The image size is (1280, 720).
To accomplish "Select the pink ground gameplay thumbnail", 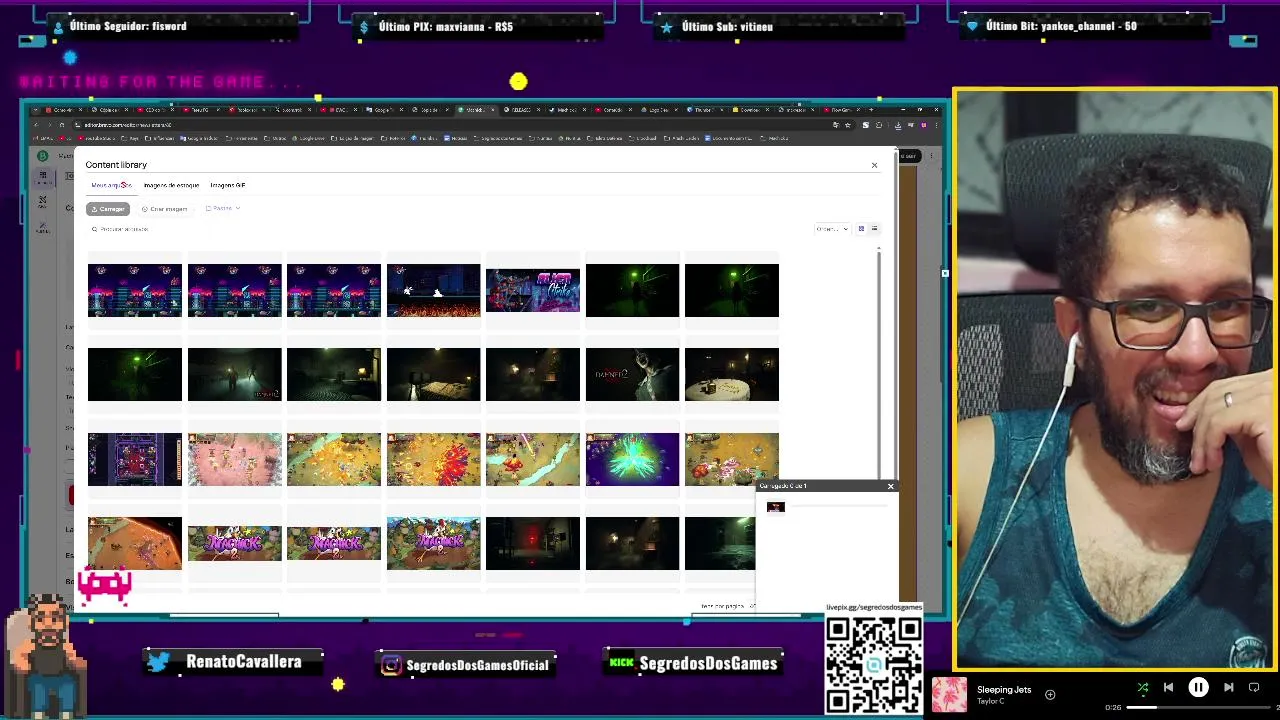I will coord(235,459).
